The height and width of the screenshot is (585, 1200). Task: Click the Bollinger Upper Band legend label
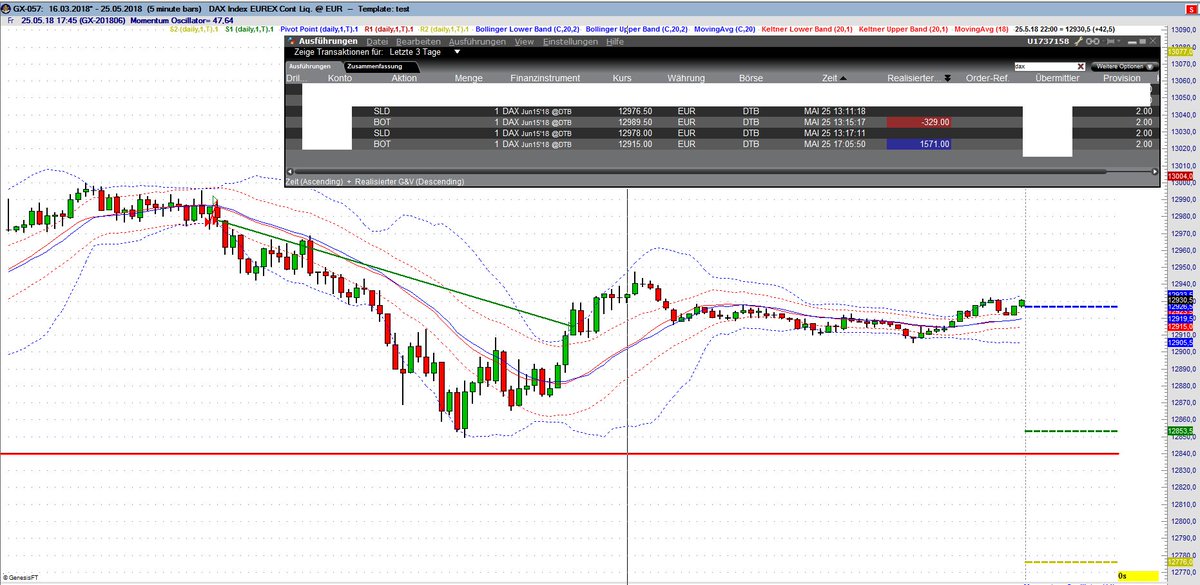[639, 30]
